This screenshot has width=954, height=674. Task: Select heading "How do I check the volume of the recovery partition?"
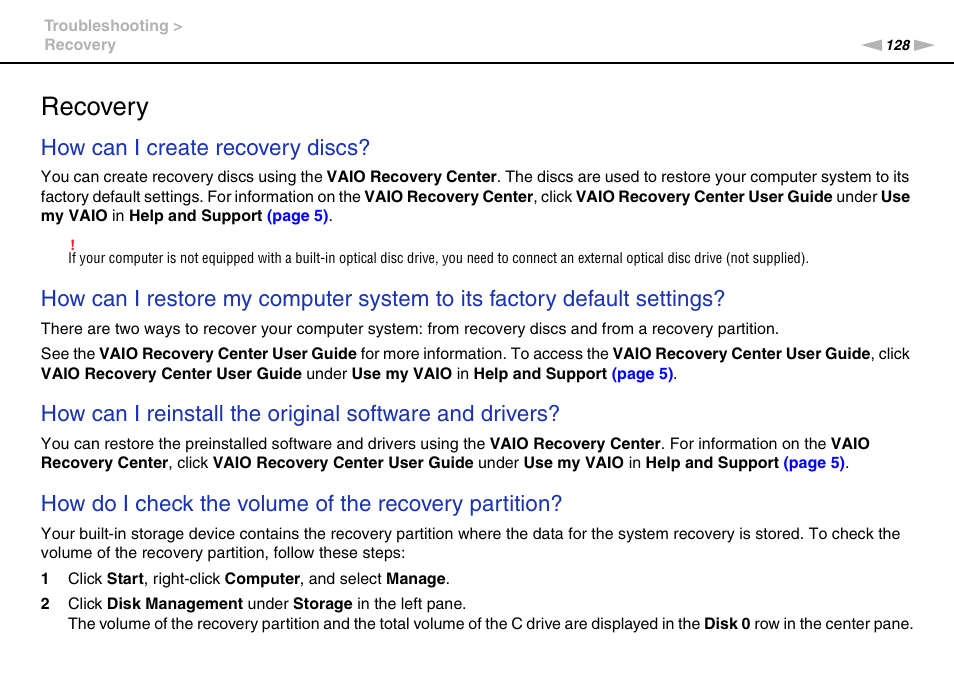[x=301, y=504]
